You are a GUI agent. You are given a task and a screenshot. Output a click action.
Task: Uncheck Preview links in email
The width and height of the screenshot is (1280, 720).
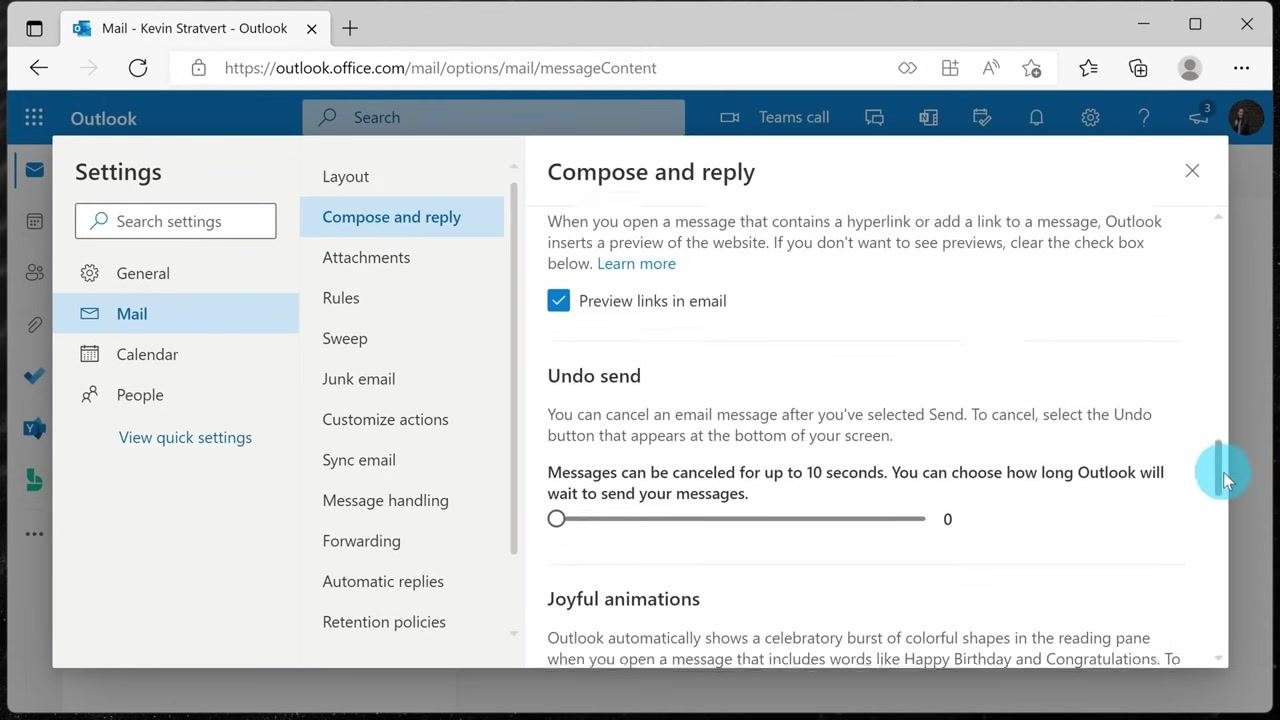(559, 301)
